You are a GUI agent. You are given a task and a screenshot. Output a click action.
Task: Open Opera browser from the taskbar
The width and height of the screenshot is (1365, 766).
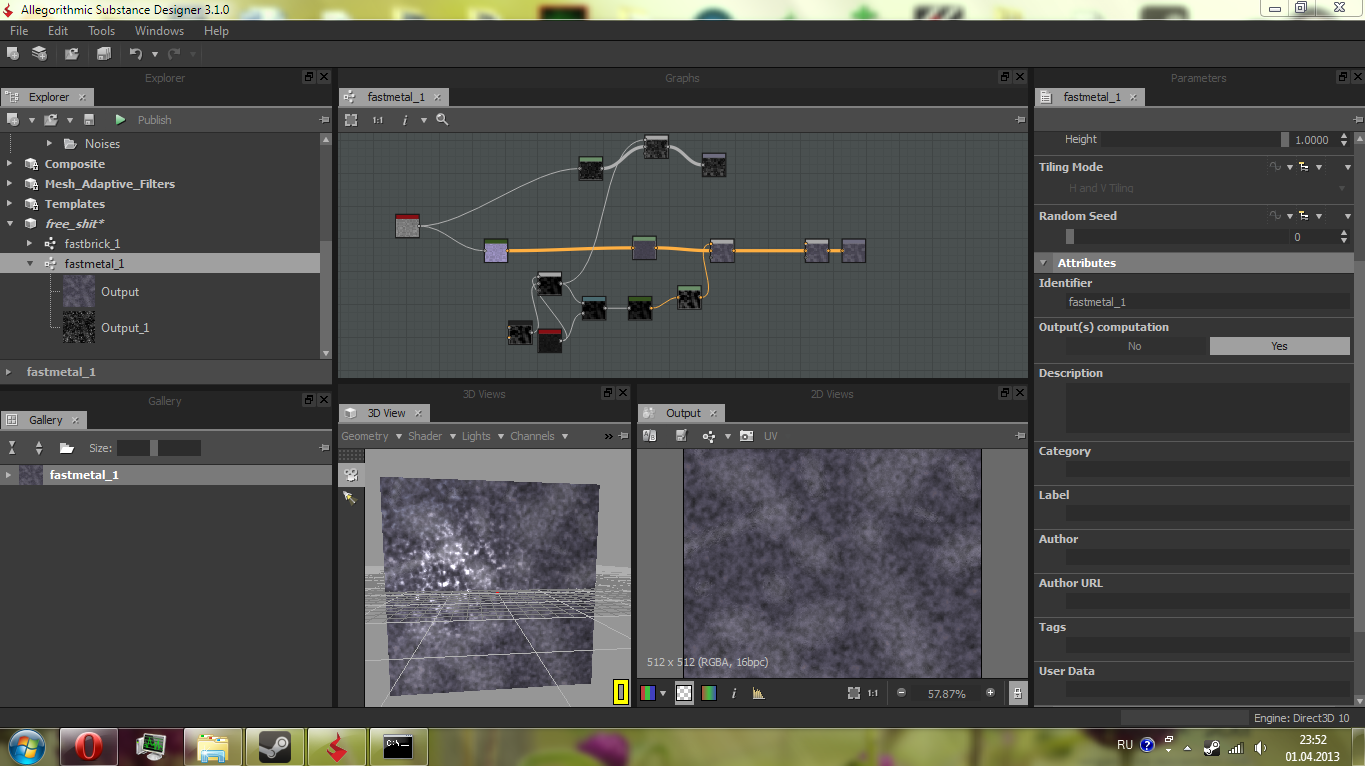pyautogui.click(x=89, y=747)
